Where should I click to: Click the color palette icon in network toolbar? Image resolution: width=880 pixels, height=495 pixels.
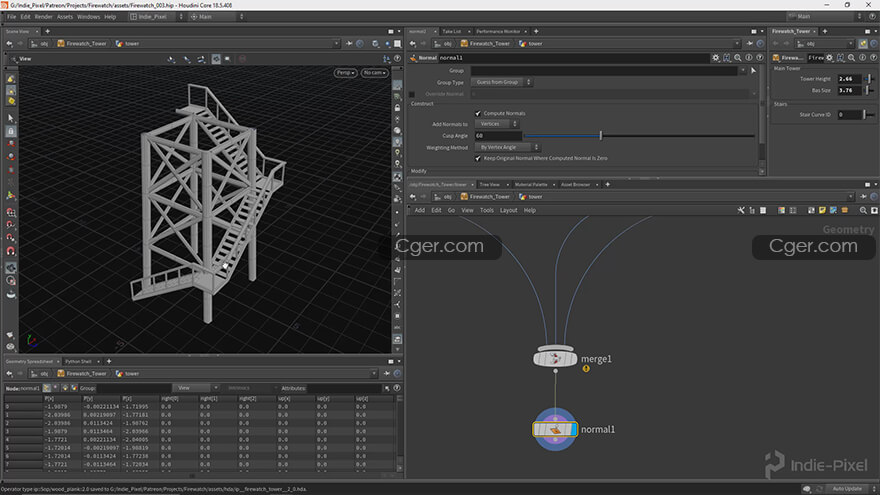click(x=781, y=210)
